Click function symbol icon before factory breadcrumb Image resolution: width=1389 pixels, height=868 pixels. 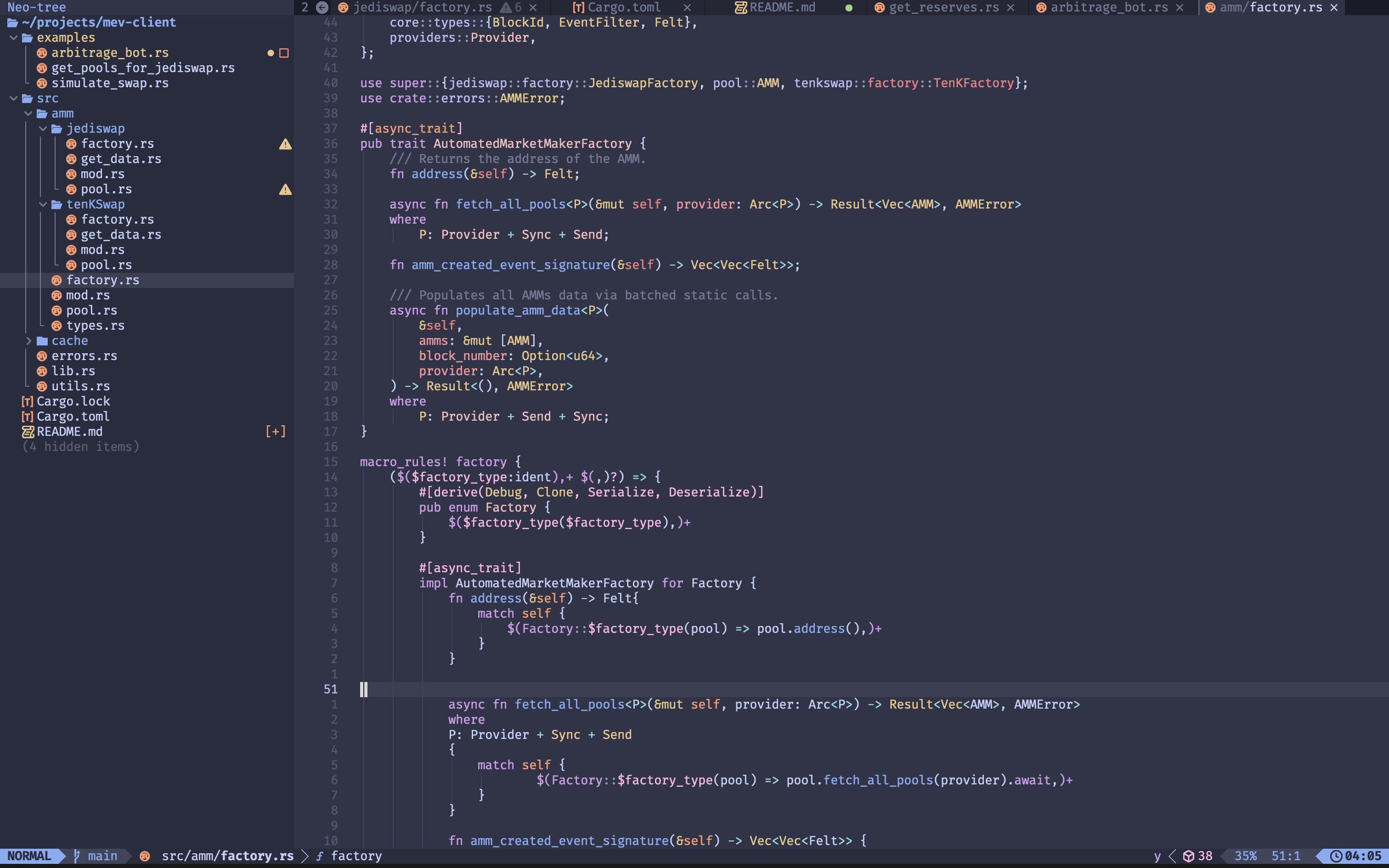click(x=320, y=856)
